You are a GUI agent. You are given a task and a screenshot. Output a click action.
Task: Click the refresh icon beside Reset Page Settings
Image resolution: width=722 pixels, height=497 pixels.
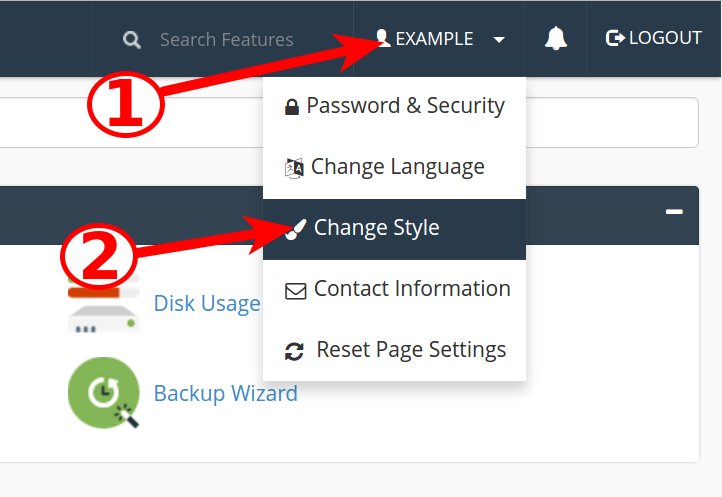(x=294, y=351)
